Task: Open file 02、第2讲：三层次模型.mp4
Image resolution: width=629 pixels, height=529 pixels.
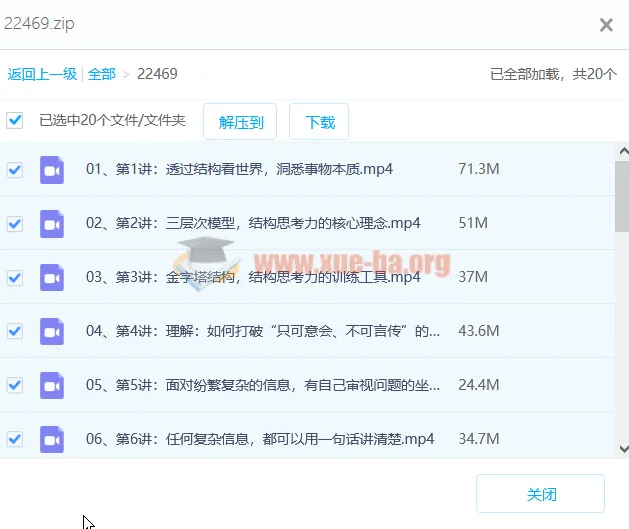Action: [x=253, y=223]
